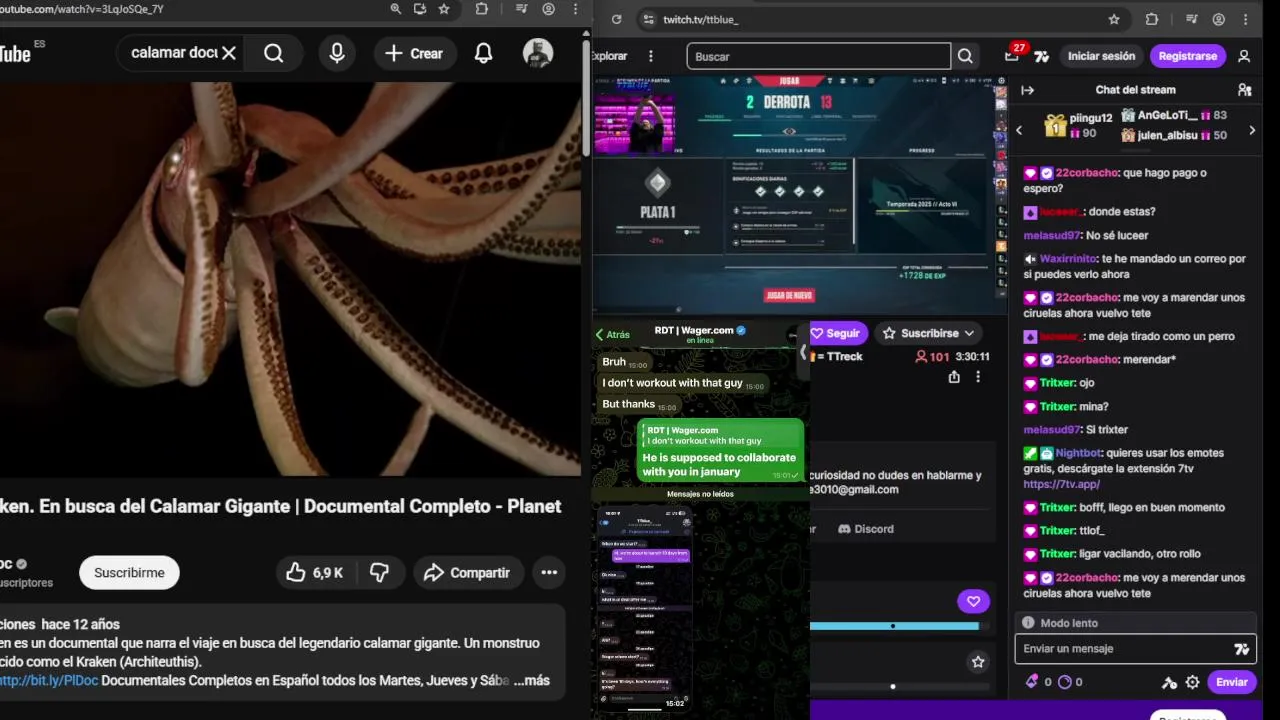Open Chrome profile icon in YouTube window
This screenshot has height=720, width=1280.
(548, 9)
